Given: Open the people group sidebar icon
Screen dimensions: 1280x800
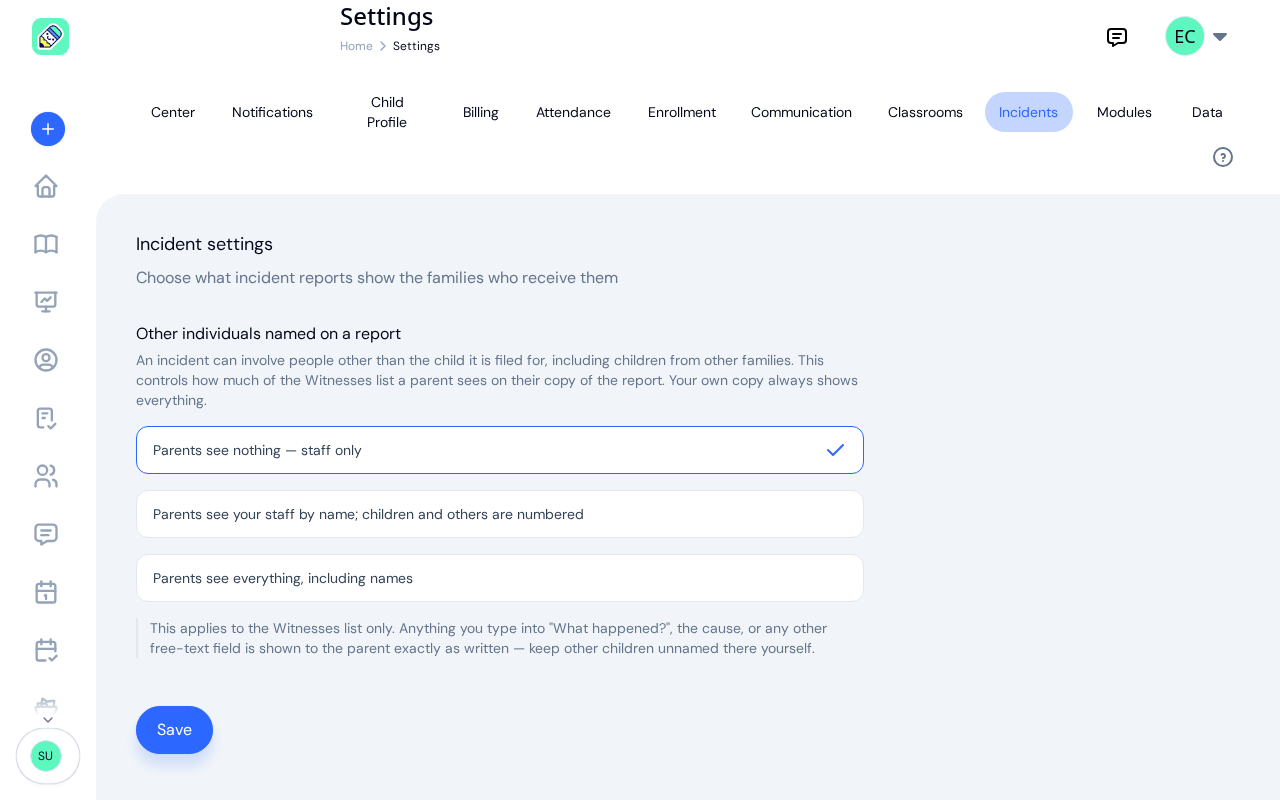Looking at the screenshot, I should coord(46,476).
